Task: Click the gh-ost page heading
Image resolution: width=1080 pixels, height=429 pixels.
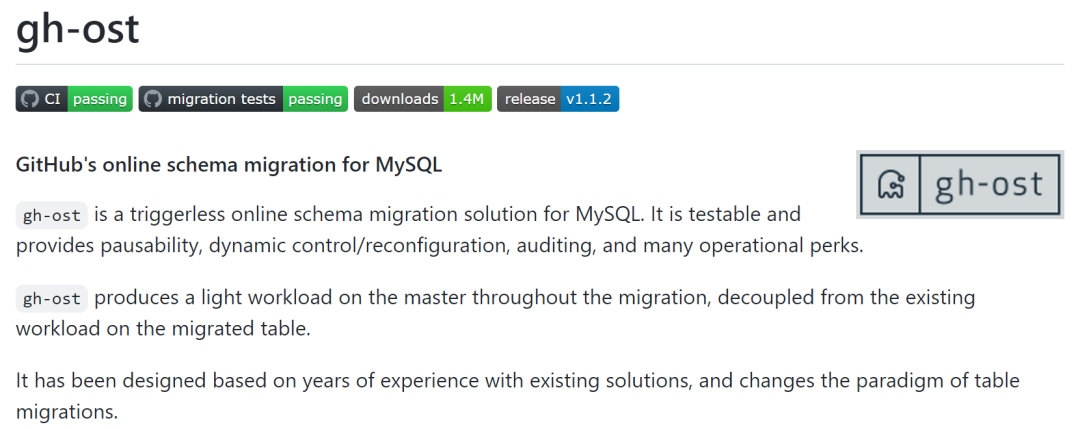Action: [77, 30]
